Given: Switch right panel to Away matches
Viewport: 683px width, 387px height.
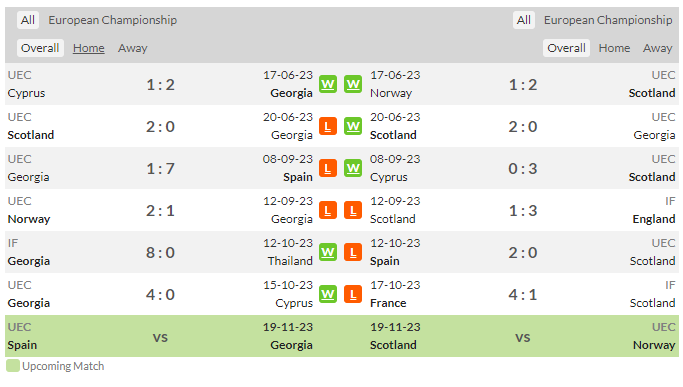Looking at the screenshot, I should (658, 48).
